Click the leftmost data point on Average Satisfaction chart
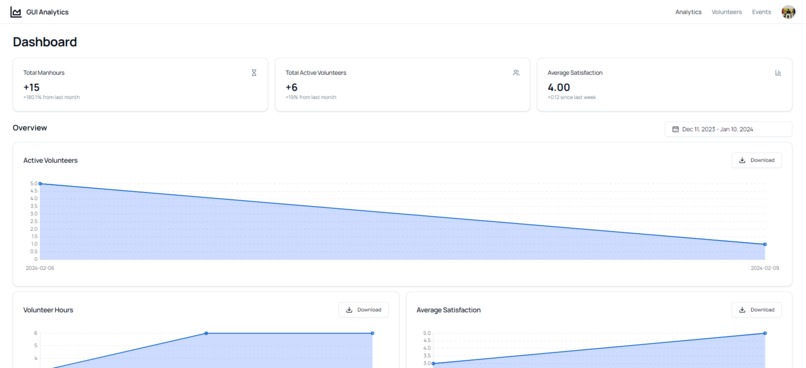806x368 pixels. [x=433, y=363]
